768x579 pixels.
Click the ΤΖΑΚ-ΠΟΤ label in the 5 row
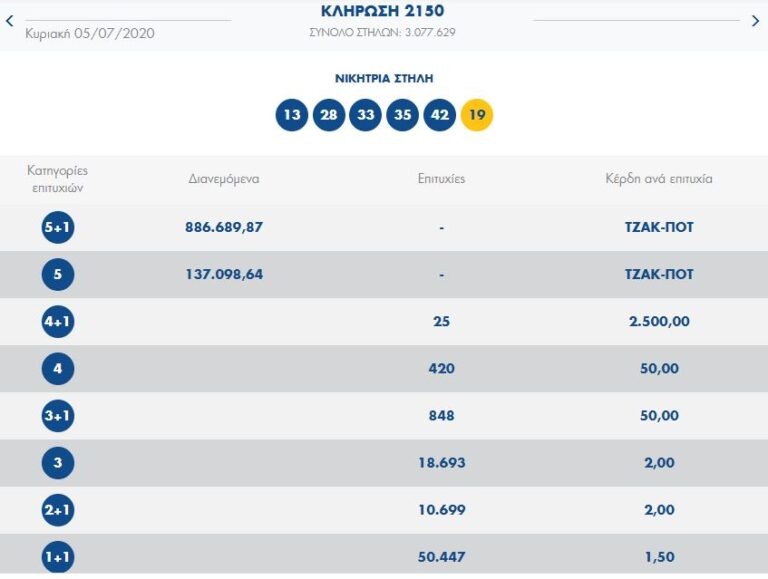659,274
